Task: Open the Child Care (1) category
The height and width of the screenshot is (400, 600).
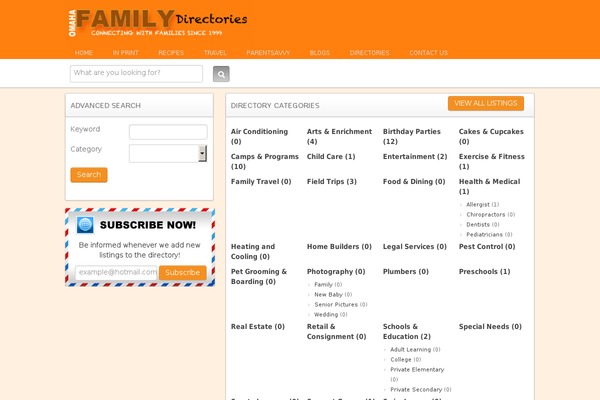Action: click(x=331, y=157)
